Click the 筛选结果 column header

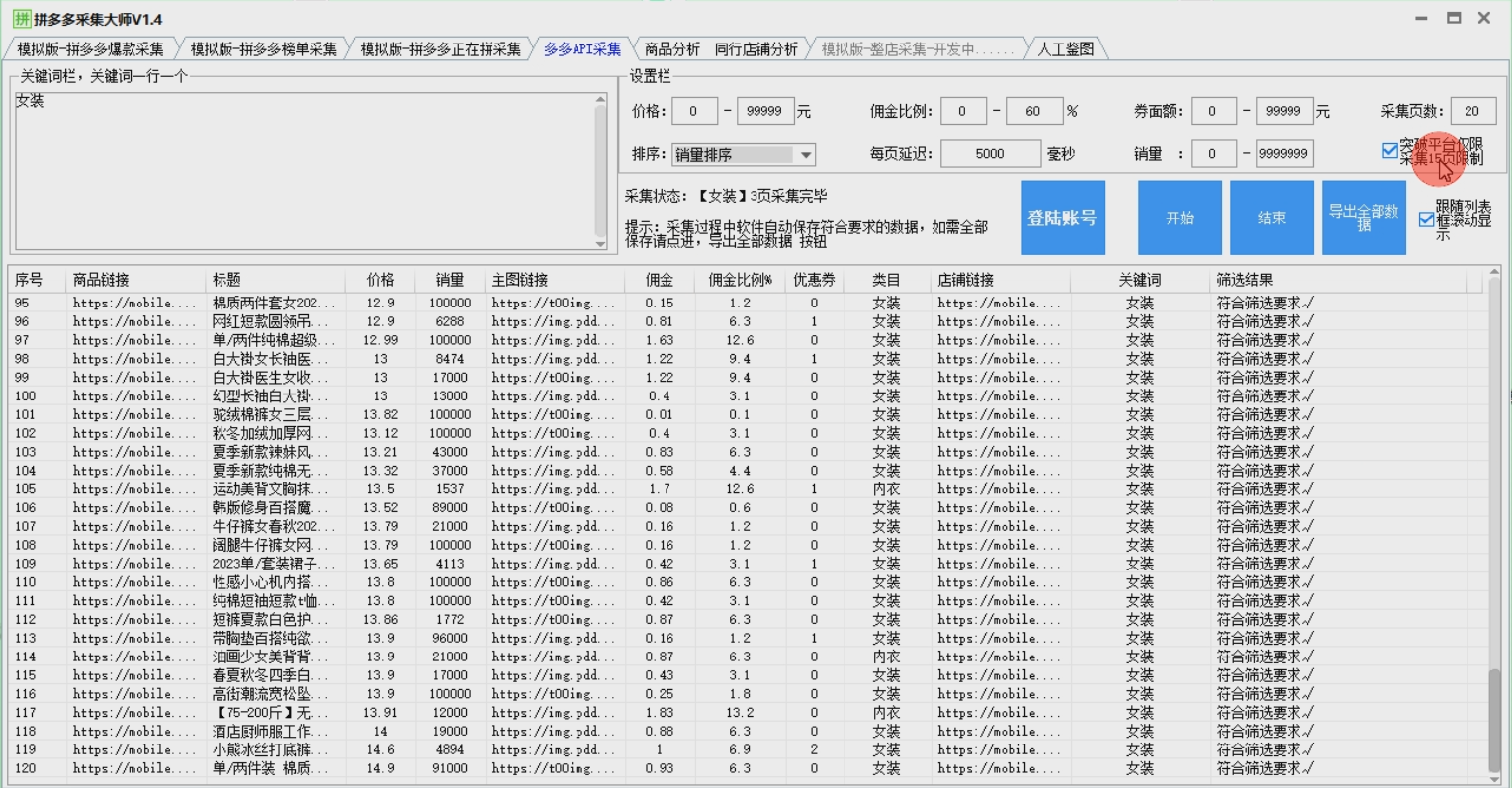[x=1339, y=280]
